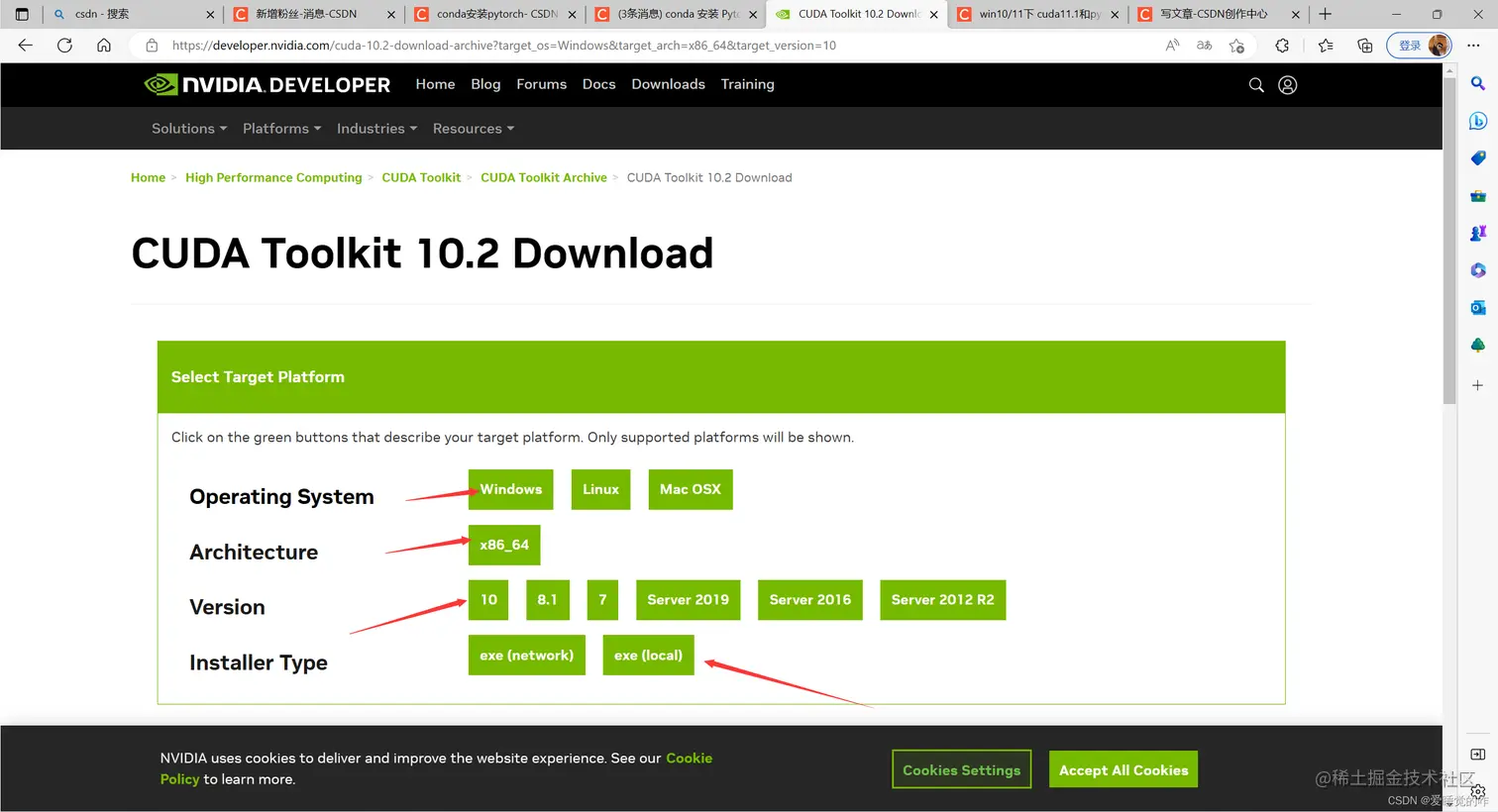Screen dimensions: 1498x812
Task: Select version 10
Action: tap(488, 600)
